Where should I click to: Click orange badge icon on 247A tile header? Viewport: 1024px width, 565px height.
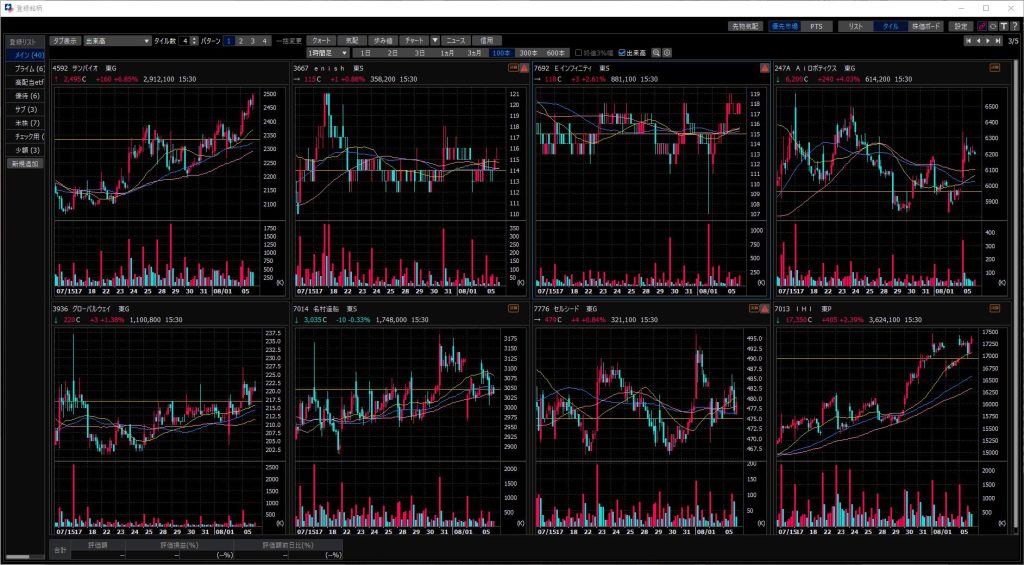tap(995, 68)
